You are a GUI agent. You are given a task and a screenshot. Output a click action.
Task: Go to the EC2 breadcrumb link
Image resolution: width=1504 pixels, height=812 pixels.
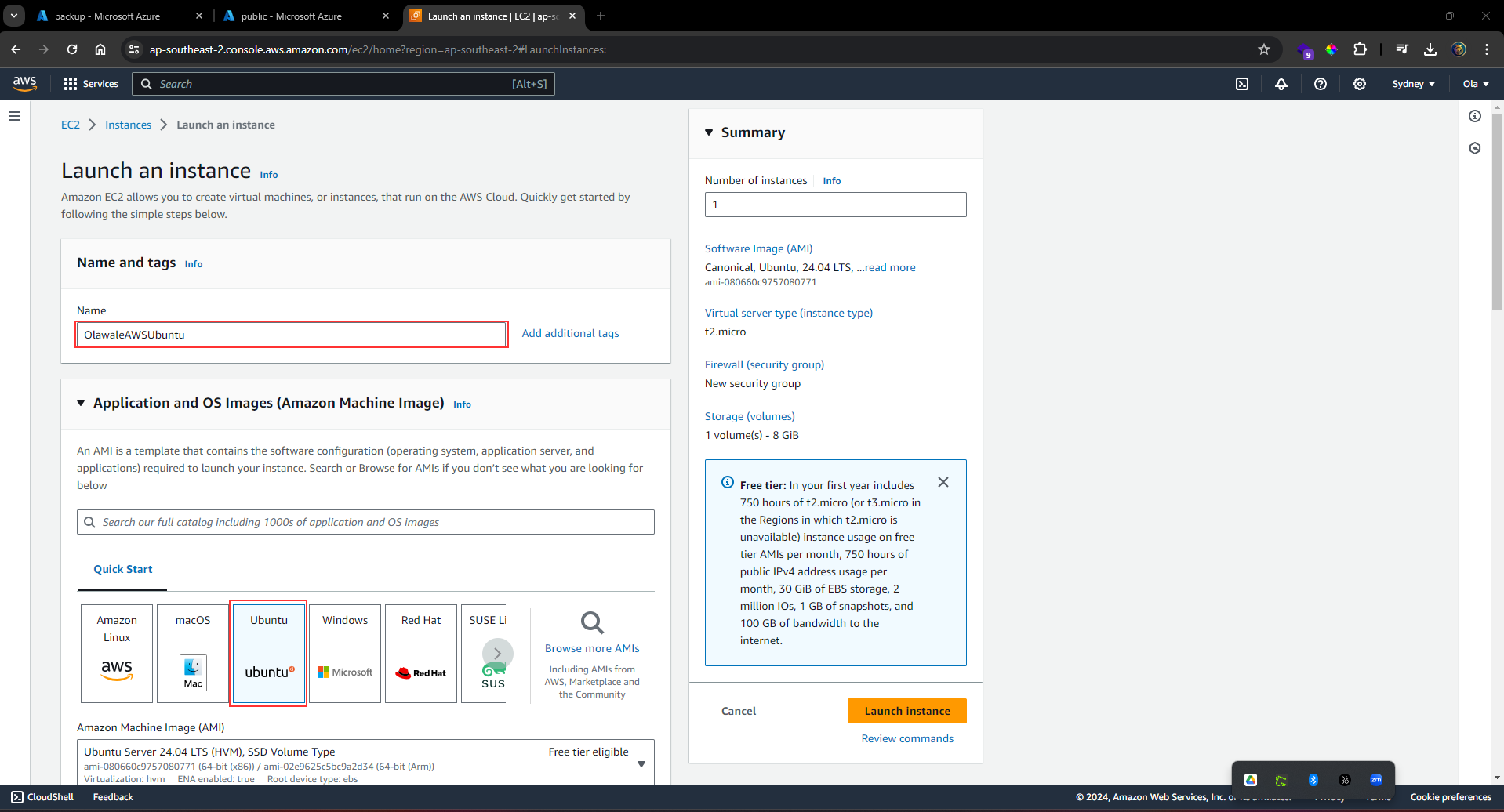[71, 125]
